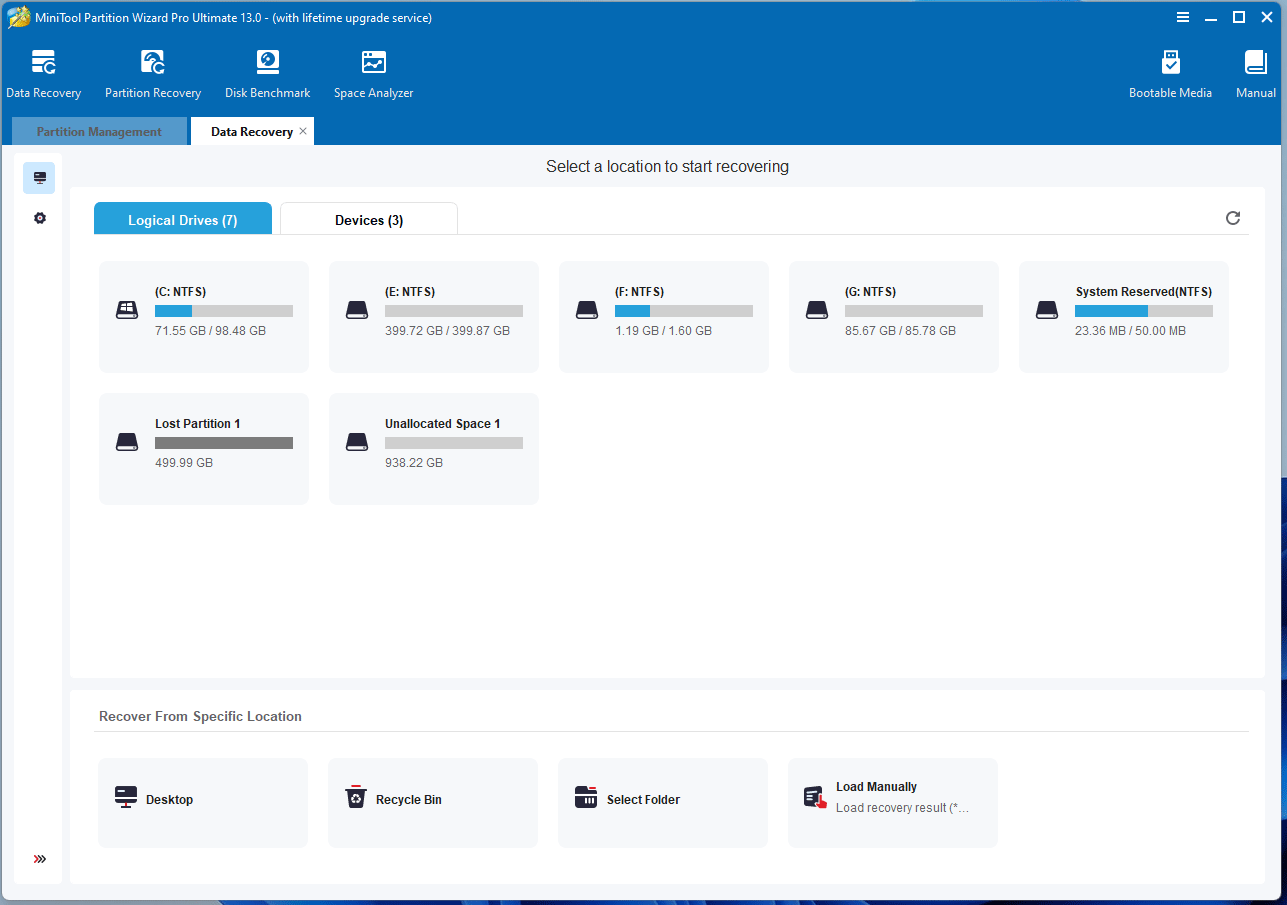Open Space Analyzer tool
1287x905 pixels.
pyautogui.click(x=373, y=75)
